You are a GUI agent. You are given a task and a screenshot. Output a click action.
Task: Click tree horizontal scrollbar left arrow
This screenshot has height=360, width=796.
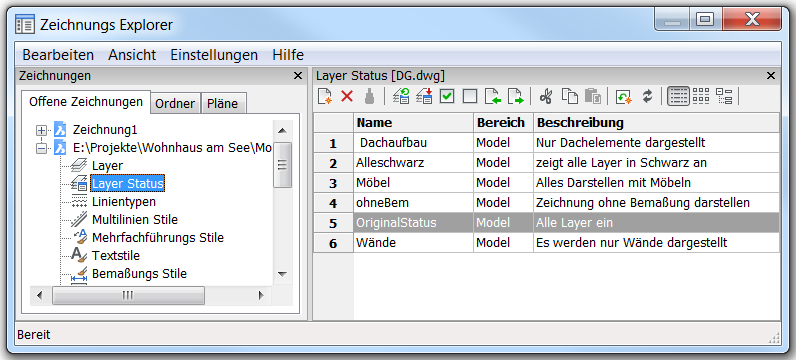coord(40,295)
